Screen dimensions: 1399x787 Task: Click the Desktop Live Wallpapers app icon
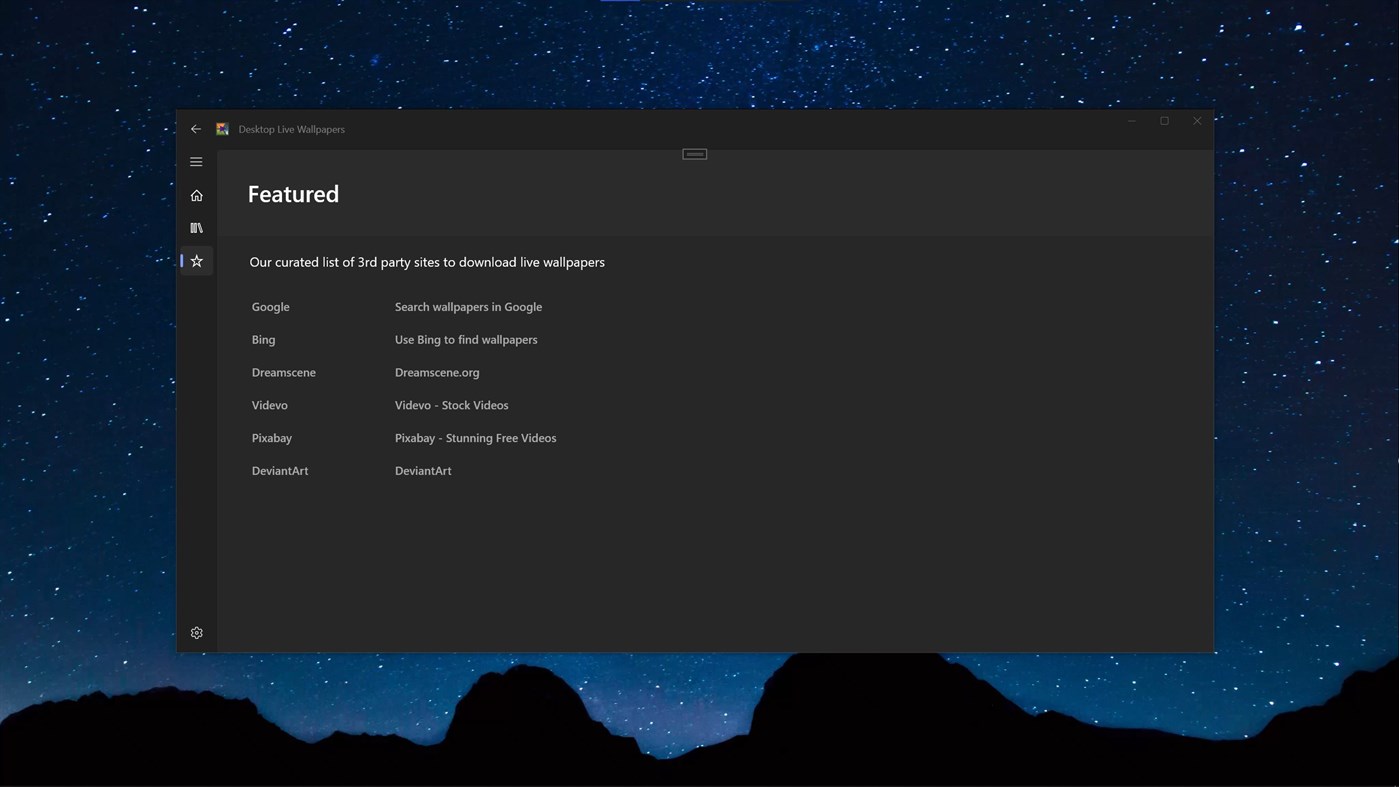coord(222,129)
